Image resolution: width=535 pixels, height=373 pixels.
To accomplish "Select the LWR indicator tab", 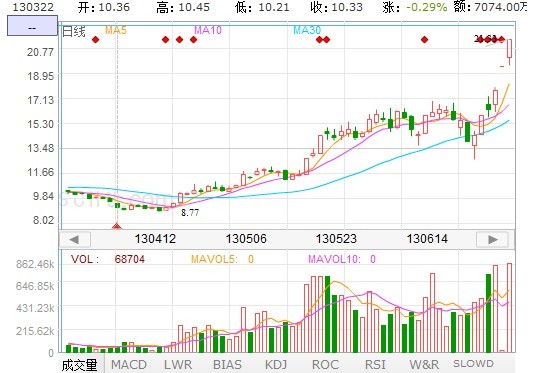I will pos(178,364).
